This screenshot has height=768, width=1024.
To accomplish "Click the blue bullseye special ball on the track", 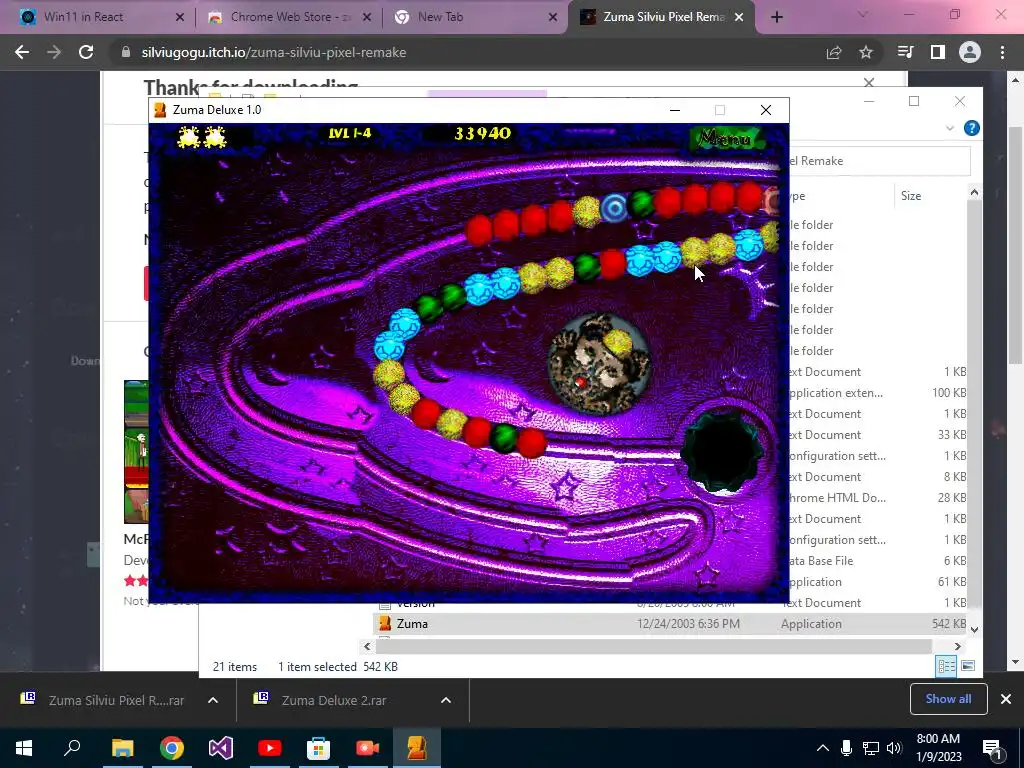I will pos(614,208).
